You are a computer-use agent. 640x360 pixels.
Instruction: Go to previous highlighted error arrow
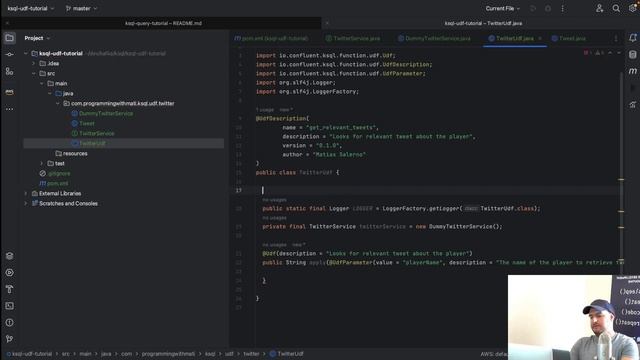tap(610, 53)
